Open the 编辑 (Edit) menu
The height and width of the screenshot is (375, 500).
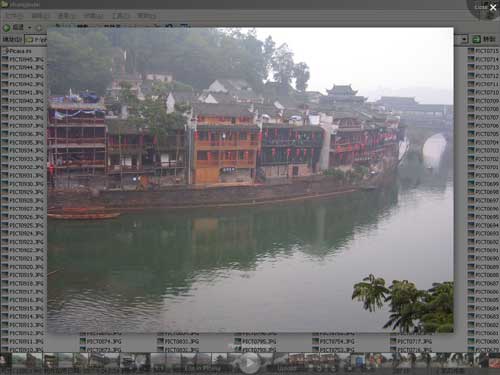(40, 15)
